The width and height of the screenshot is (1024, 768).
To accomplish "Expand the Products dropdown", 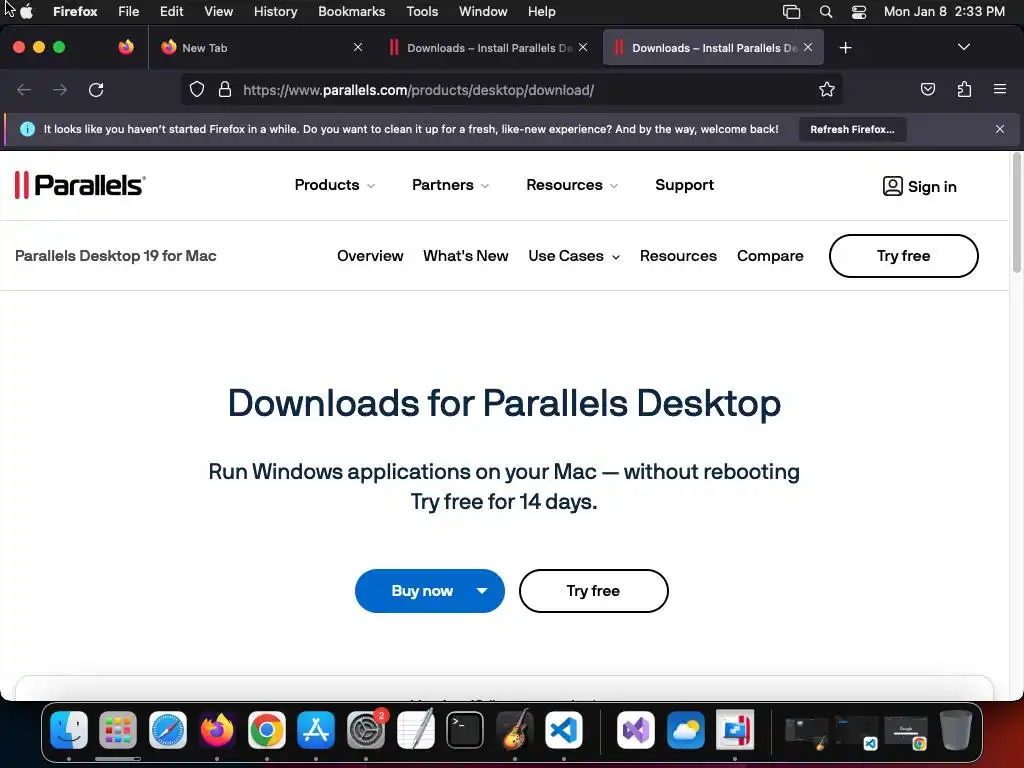I will (334, 185).
